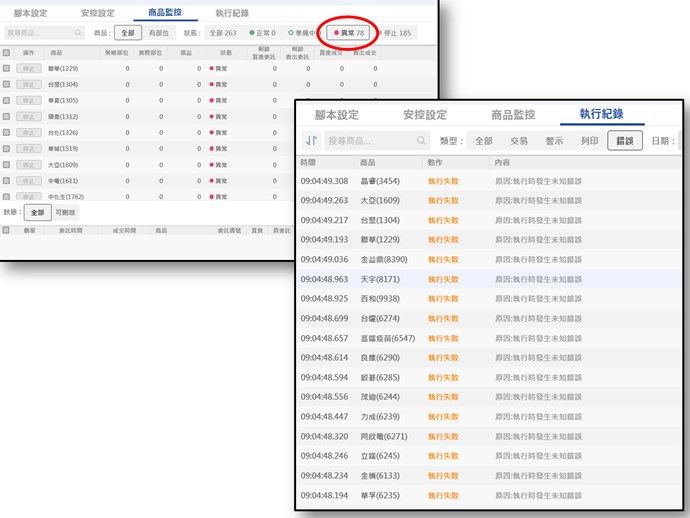Filter log type by 交易
This screenshot has width=690, height=518.
click(518, 142)
